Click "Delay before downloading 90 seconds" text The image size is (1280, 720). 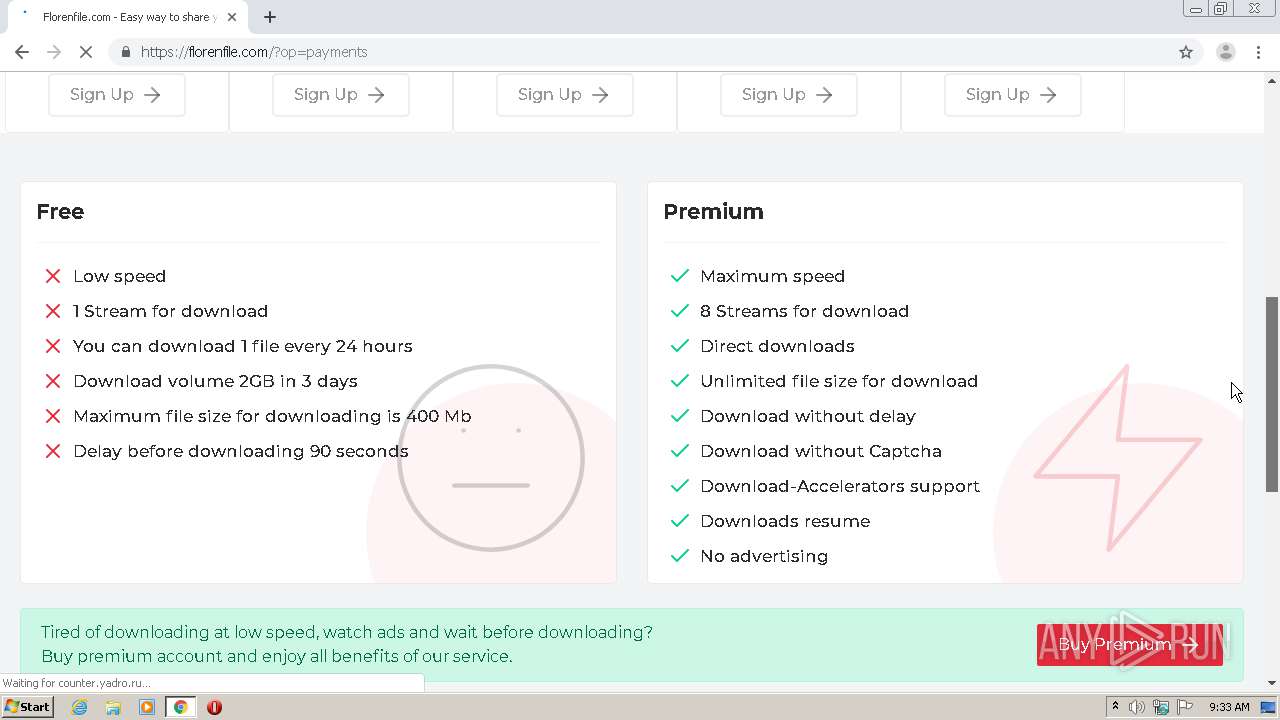(240, 451)
